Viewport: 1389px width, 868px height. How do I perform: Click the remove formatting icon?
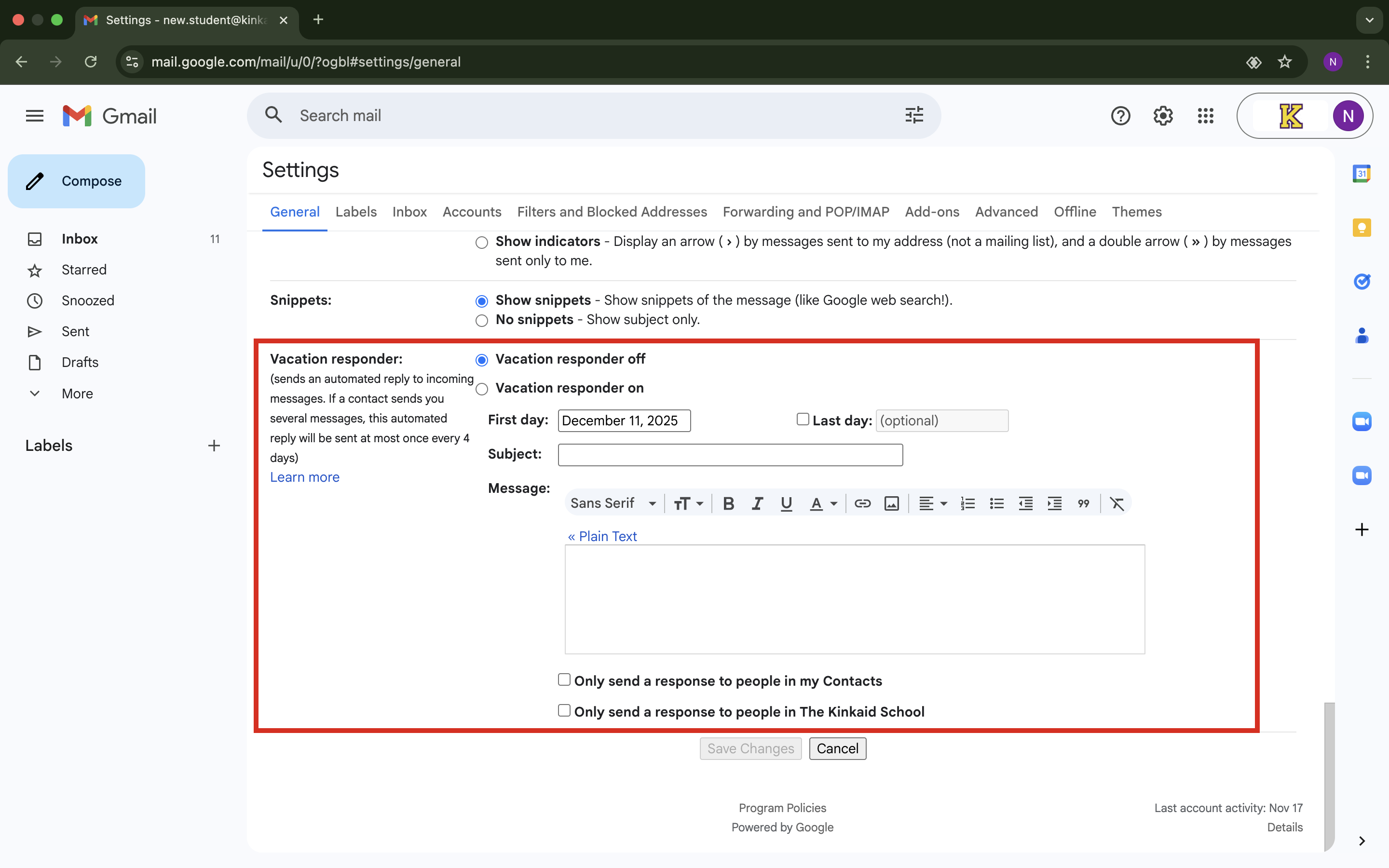click(1117, 503)
